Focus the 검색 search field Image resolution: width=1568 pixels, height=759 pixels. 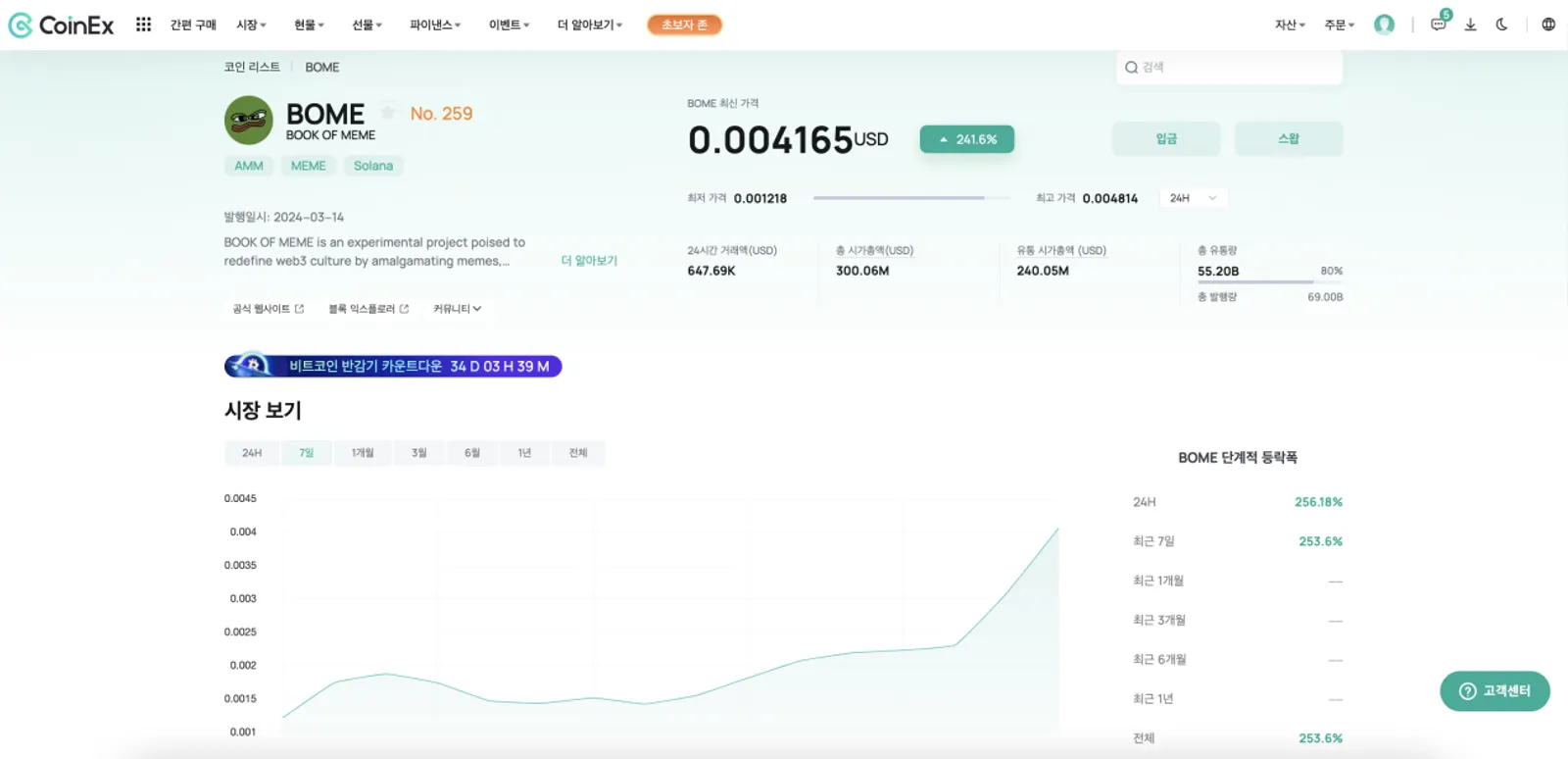[1229, 68]
